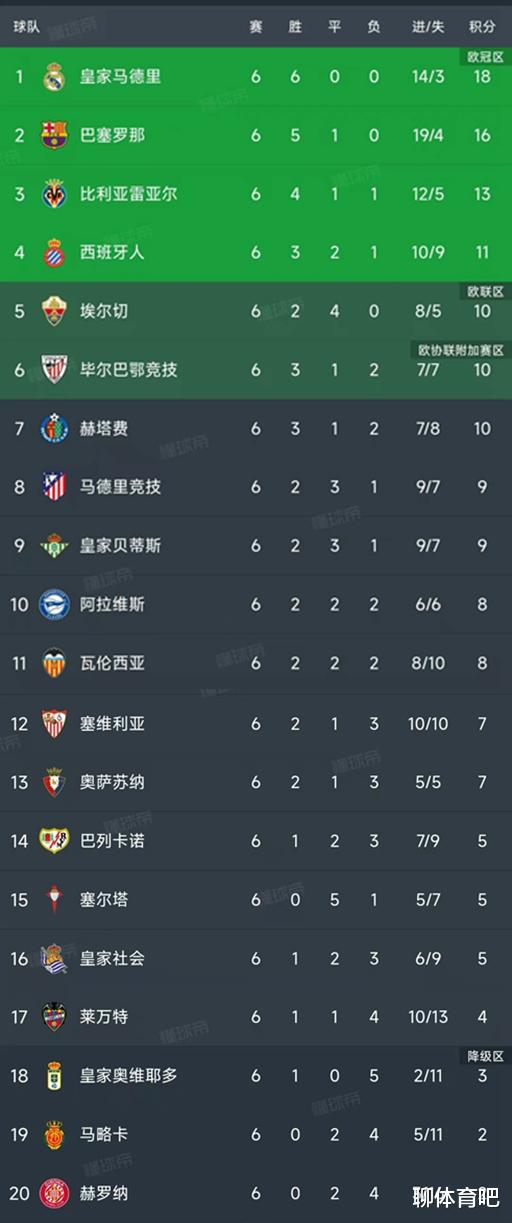Open the 赫塔费 team row name
Image resolution: width=512 pixels, height=1223 pixels.
[104, 429]
